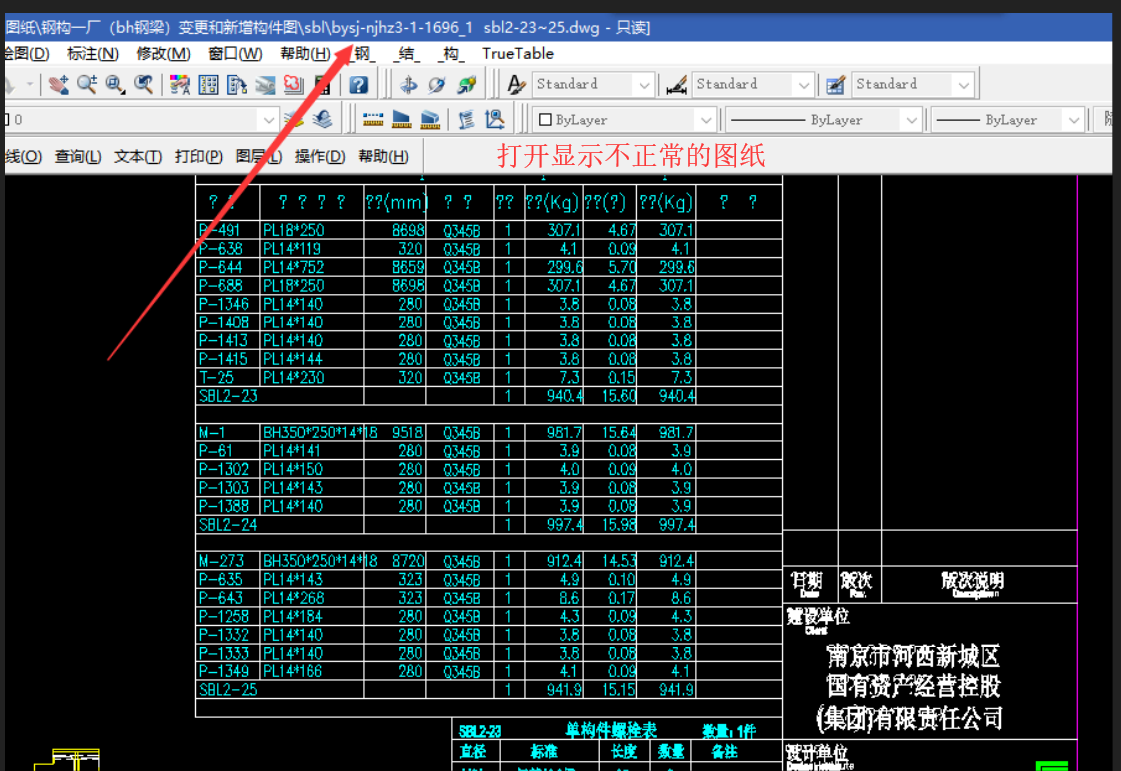Screen dimensions: 1121x771
Task: Start the 3D orbit tool
Action: click(408, 84)
